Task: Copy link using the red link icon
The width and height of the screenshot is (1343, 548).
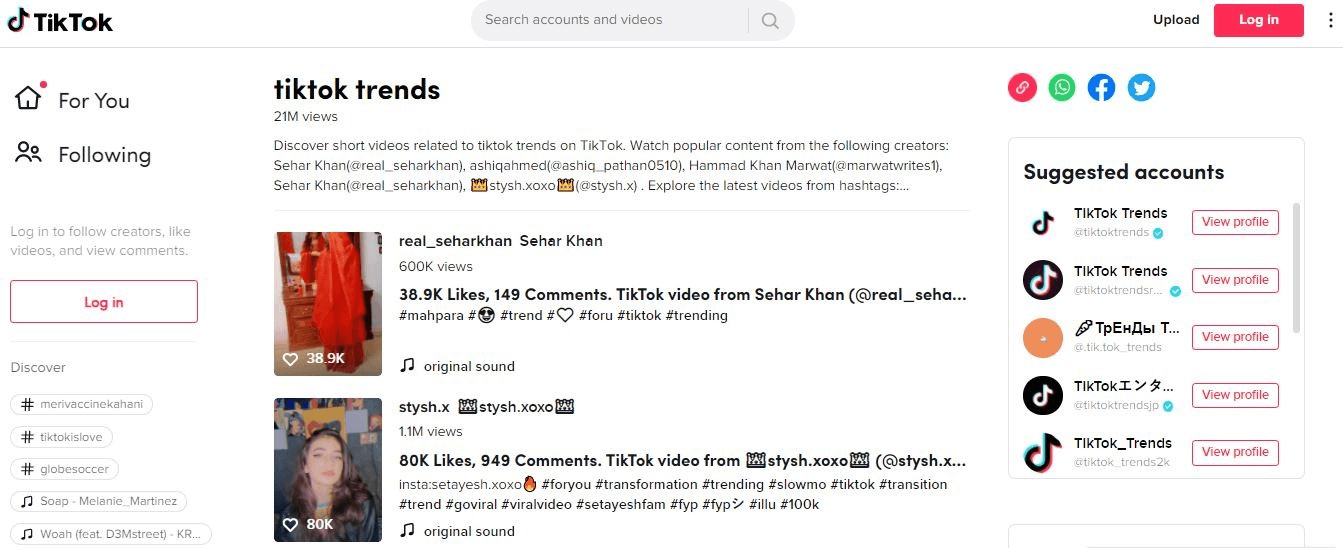Action: point(1022,88)
